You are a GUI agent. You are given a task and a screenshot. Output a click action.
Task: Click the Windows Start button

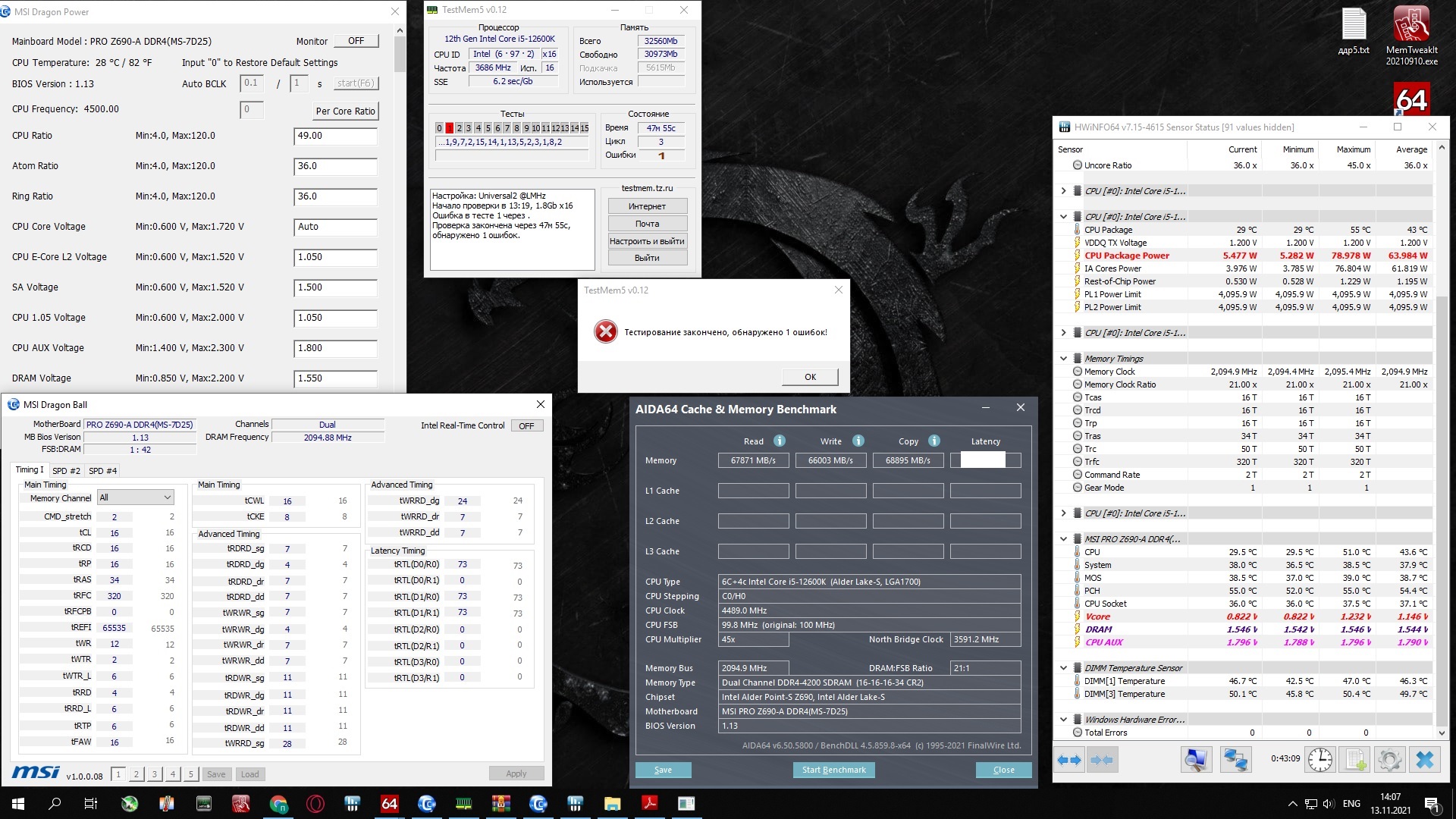click(18, 804)
